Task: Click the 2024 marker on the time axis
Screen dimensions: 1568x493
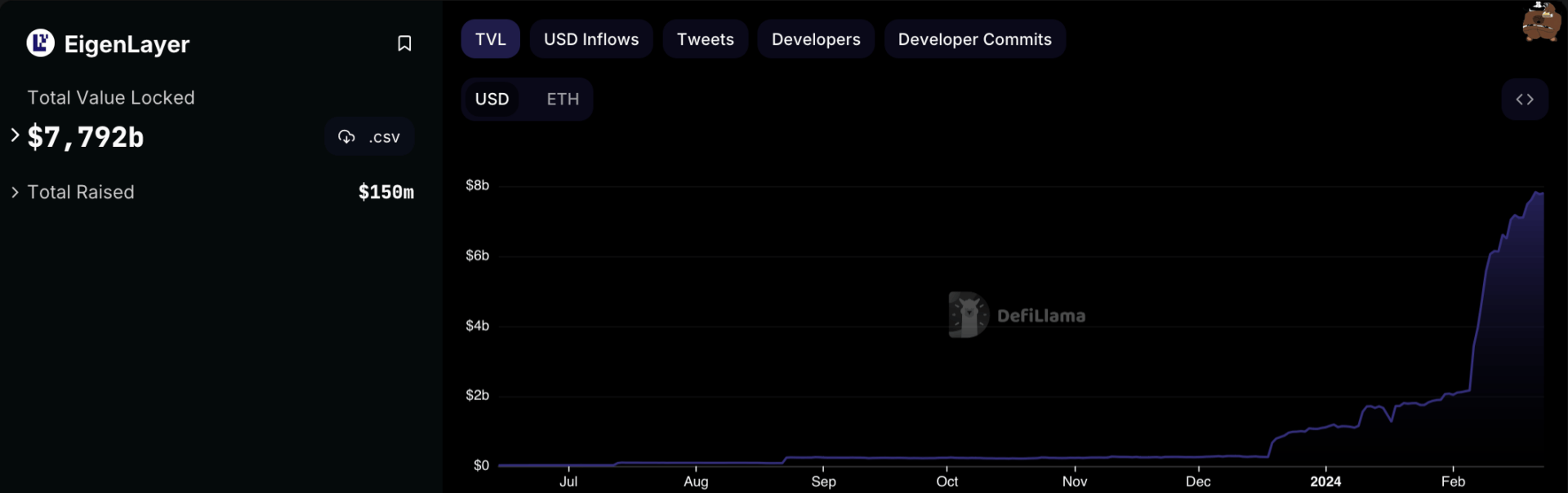Action: click(x=1325, y=481)
